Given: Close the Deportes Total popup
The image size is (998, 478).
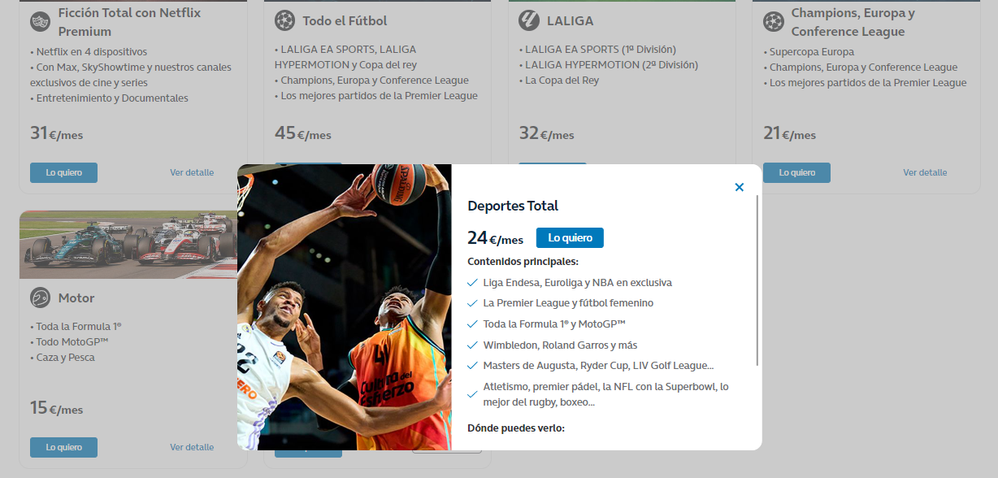Looking at the screenshot, I should (x=739, y=187).
